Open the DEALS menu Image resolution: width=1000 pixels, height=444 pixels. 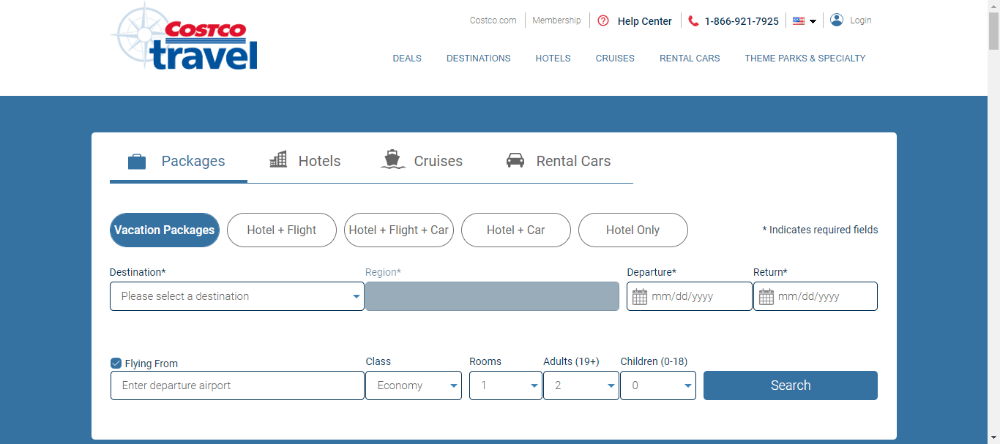coord(407,58)
